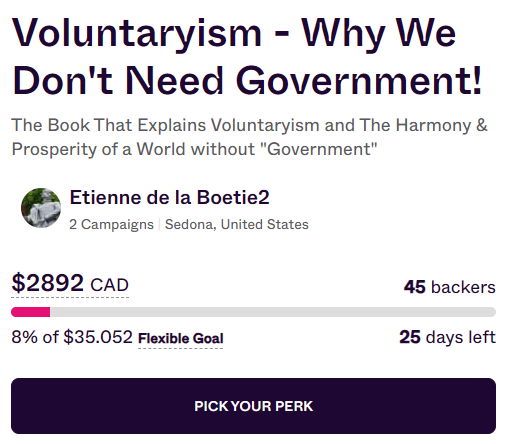This screenshot has width=522, height=444.
Task: Click the campaign tagline about Voluntaryism
Action: point(249,137)
